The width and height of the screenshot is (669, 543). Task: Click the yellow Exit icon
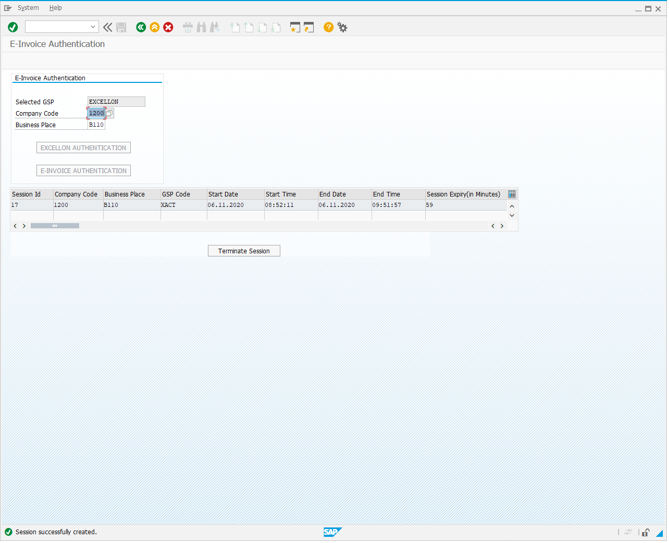pos(154,27)
